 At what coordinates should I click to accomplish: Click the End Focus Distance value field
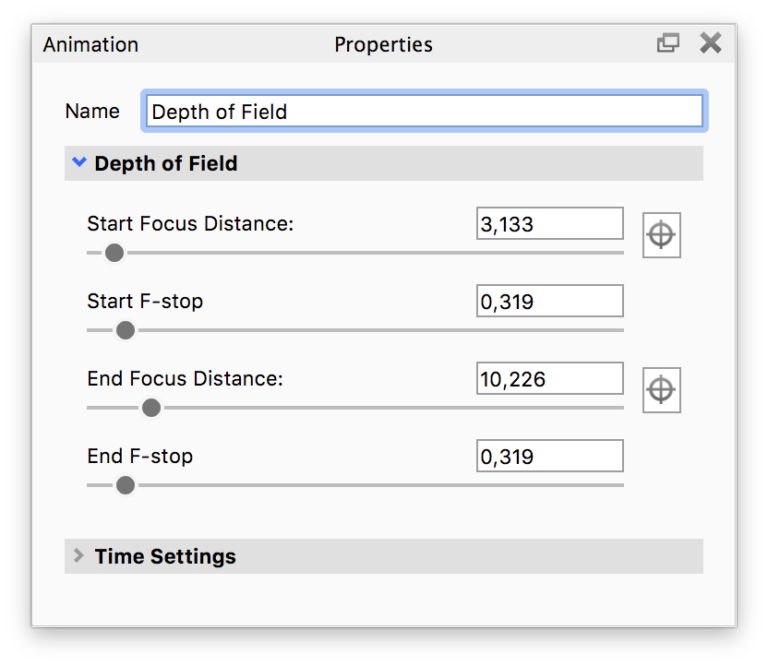coord(549,379)
